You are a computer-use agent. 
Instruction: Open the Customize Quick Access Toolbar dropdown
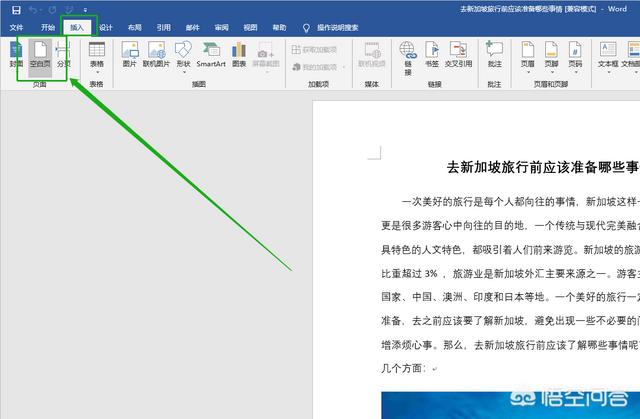click(x=85, y=10)
